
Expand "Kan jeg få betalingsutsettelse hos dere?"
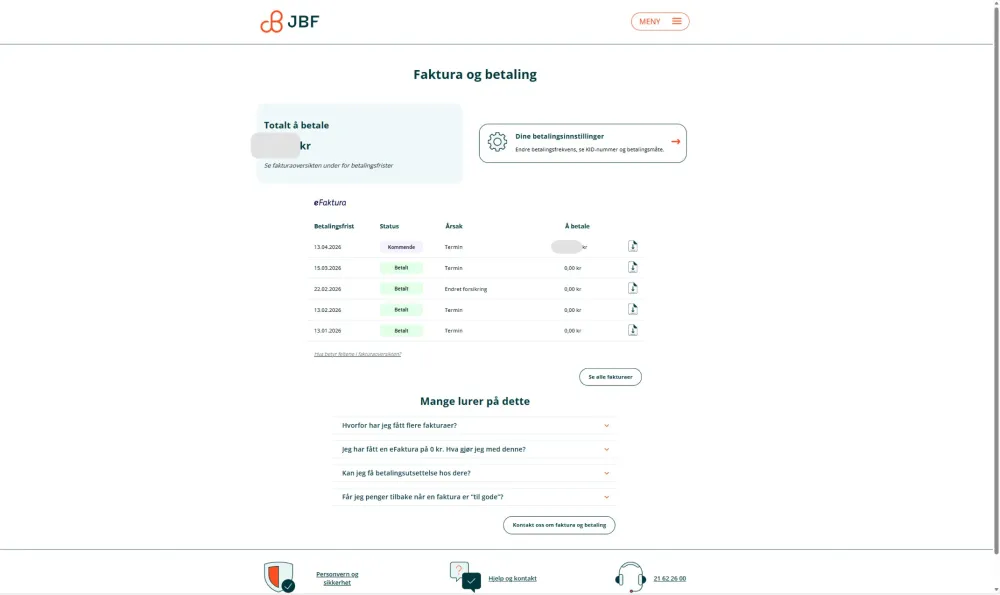475,473
